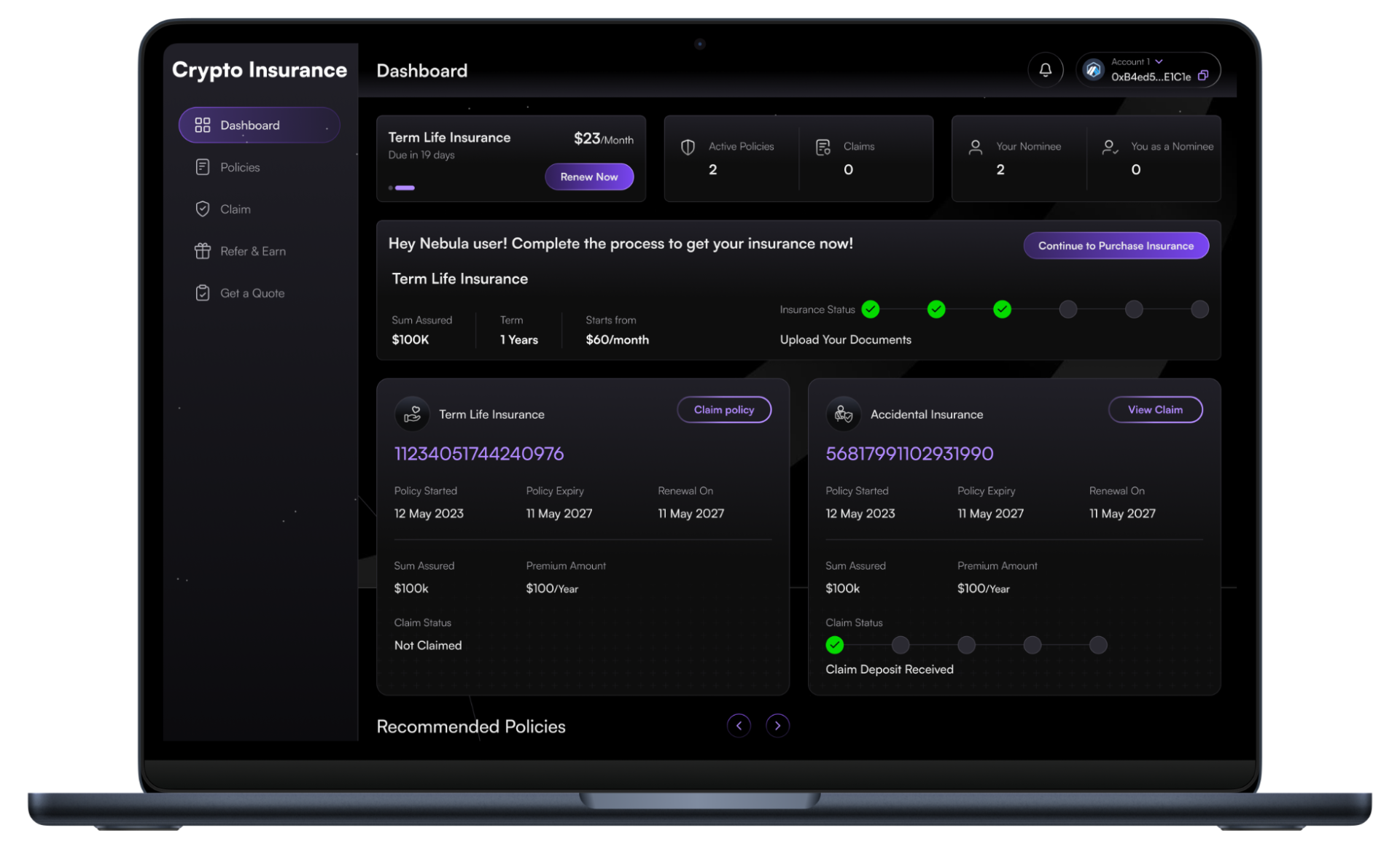
Task: Click the 1 Years term value
Action: click(x=519, y=339)
